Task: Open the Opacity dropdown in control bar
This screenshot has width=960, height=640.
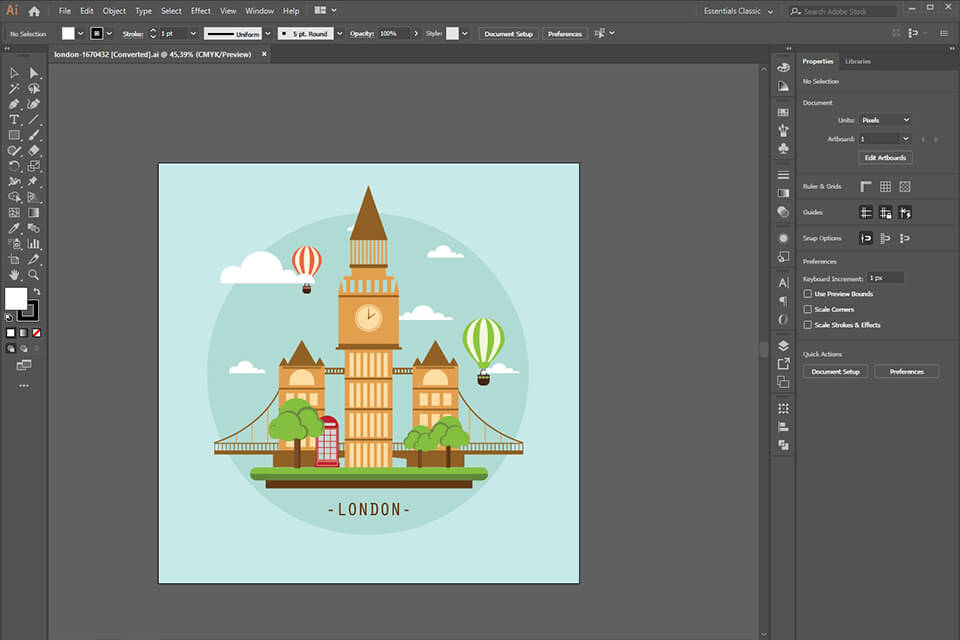Action: pos(418,33)
